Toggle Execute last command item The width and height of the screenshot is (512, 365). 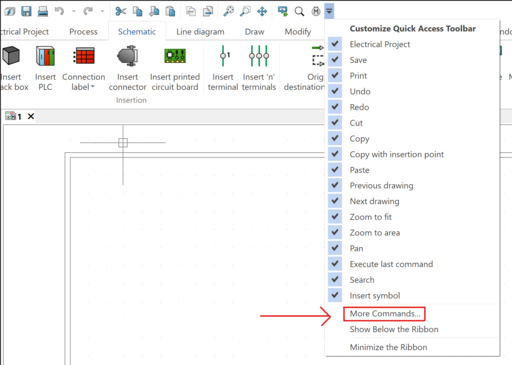click(413, 264)
